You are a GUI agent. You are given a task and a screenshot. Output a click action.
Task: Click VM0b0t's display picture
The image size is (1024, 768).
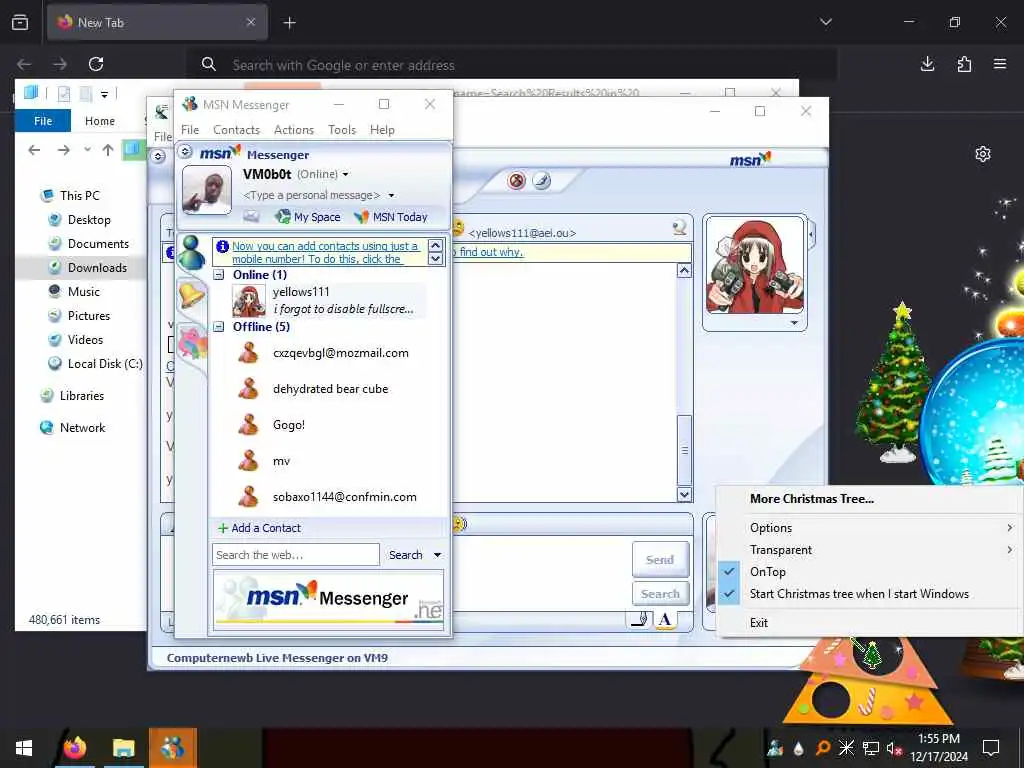tap(207, 189)
